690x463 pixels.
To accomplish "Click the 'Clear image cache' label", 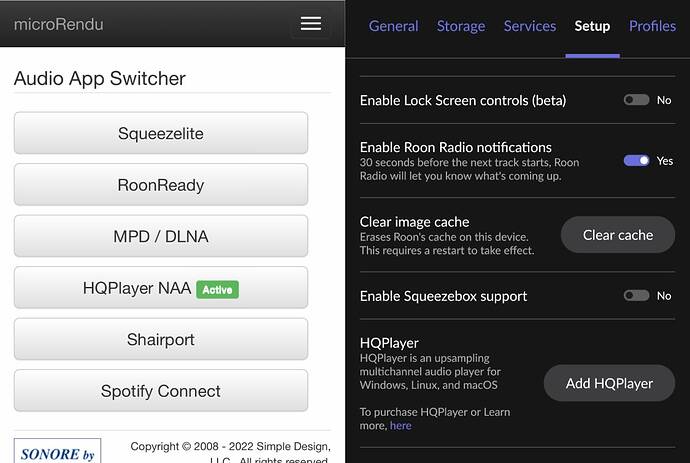I will [414, 222].
